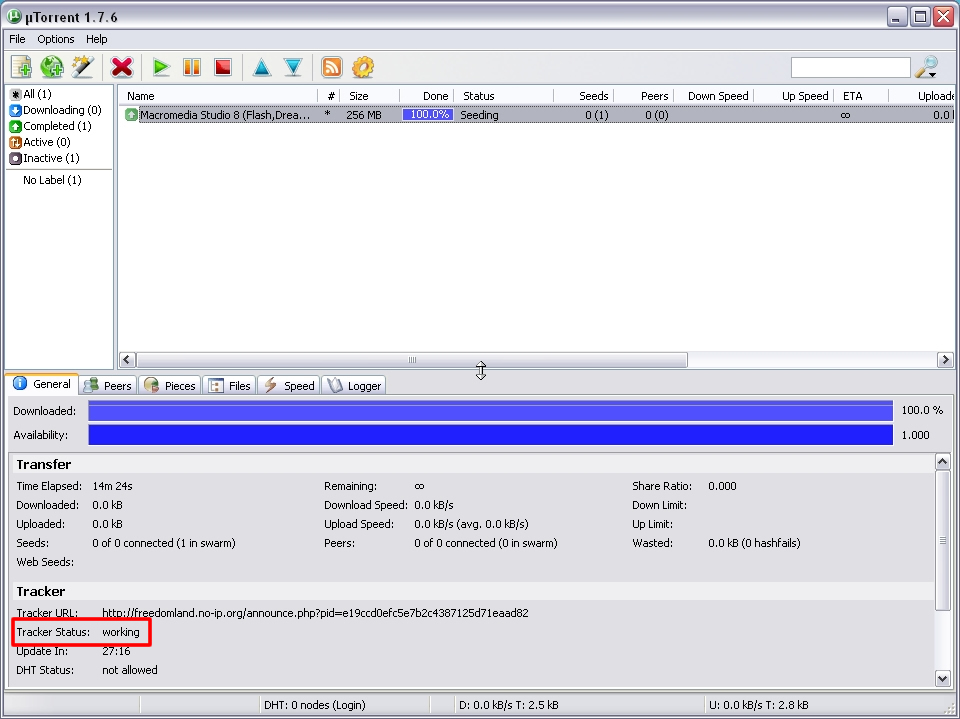The height and width of the screenshot is (719, 960).
Task: Move torrent down the queue
Action: pos(293,67)
